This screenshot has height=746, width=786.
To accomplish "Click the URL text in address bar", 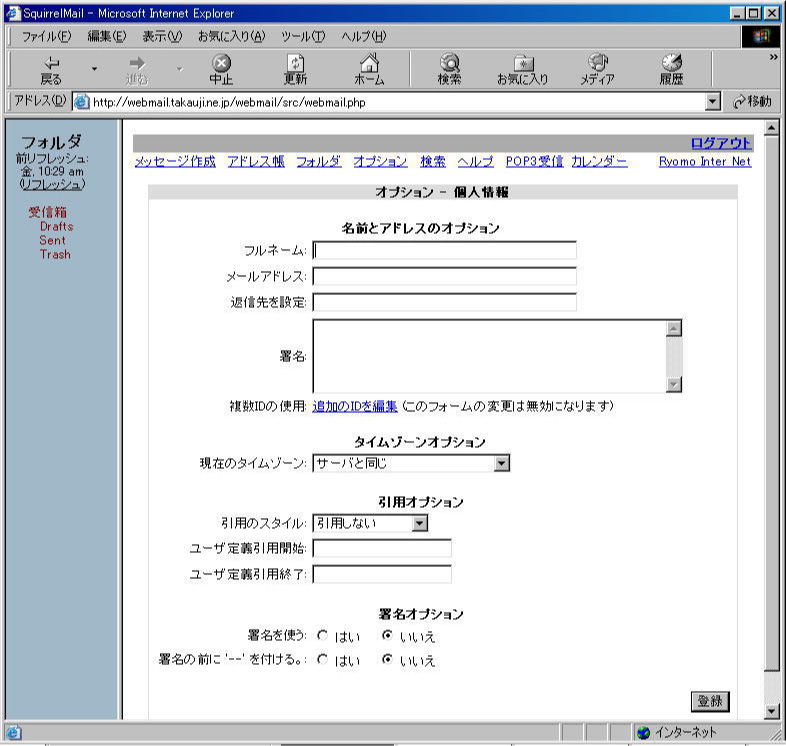I will pos(229,102).
